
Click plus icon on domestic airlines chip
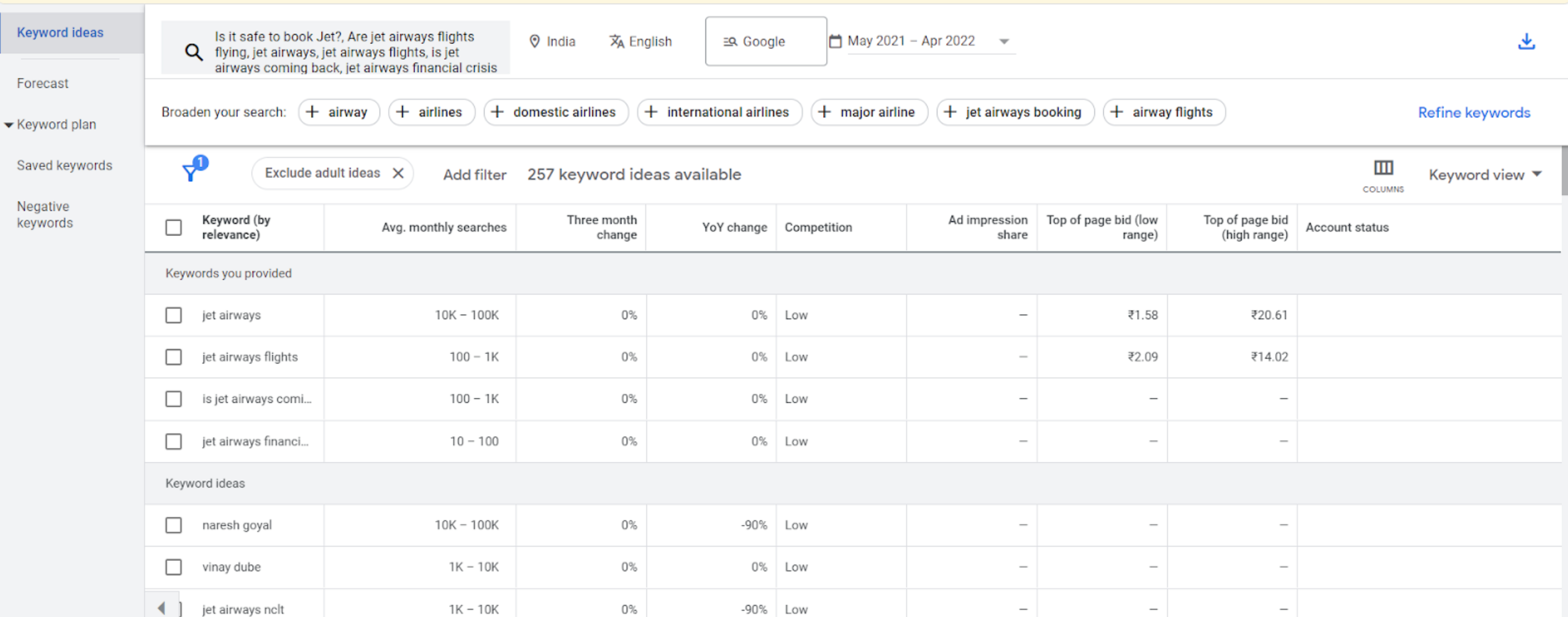click(497, 112)
